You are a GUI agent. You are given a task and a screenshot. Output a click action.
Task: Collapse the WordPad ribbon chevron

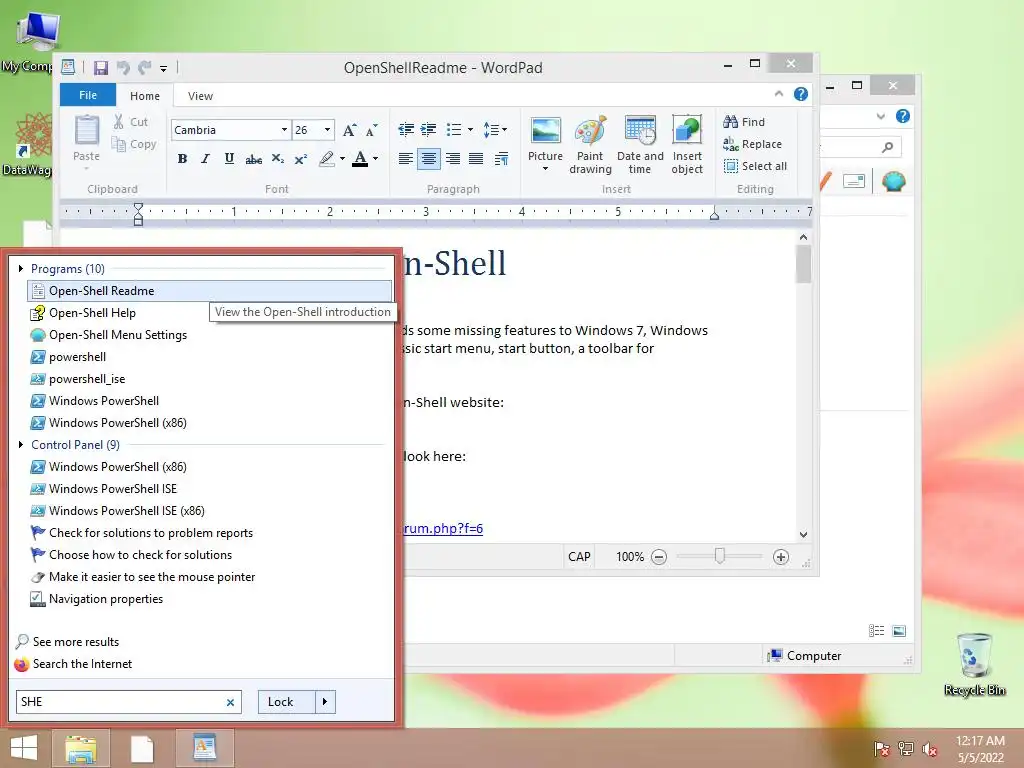(x=778, y=95)
